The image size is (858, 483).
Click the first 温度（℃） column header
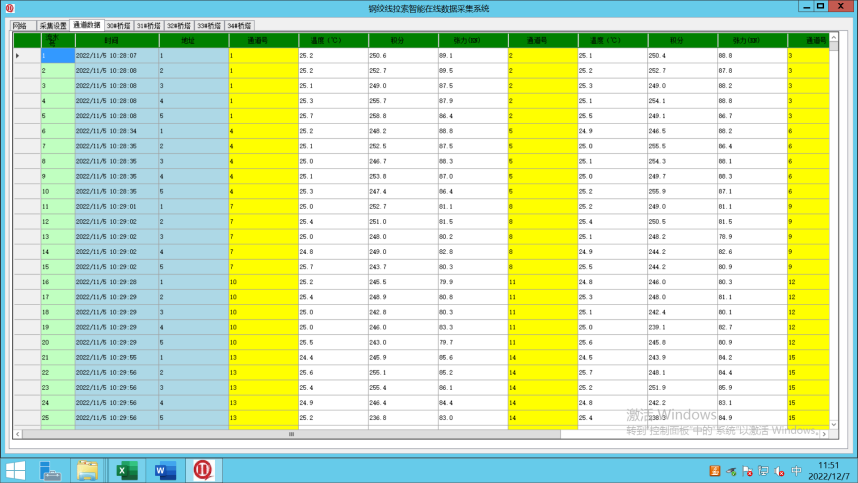click(x=333, y=41)
